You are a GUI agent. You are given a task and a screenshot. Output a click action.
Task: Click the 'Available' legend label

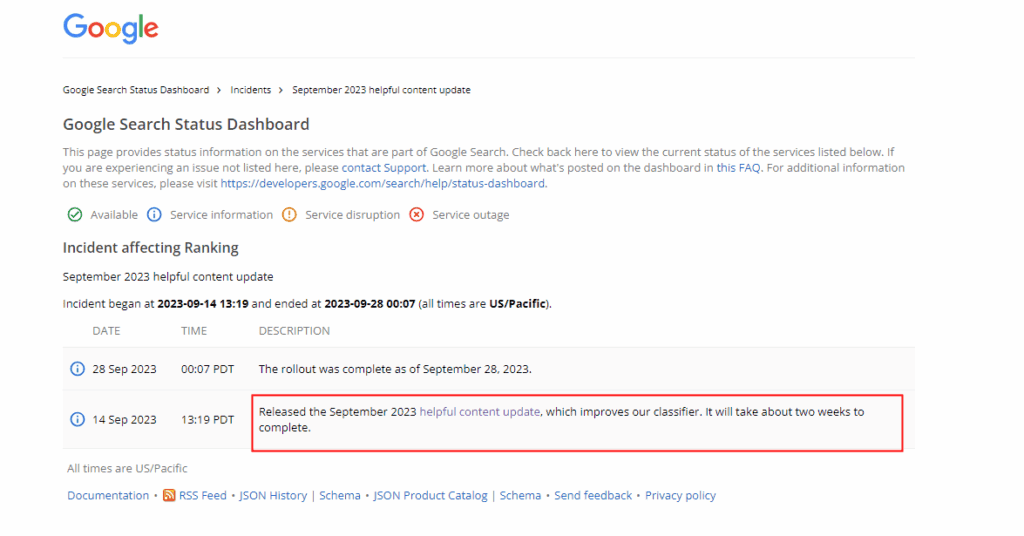tap(114, 215)
